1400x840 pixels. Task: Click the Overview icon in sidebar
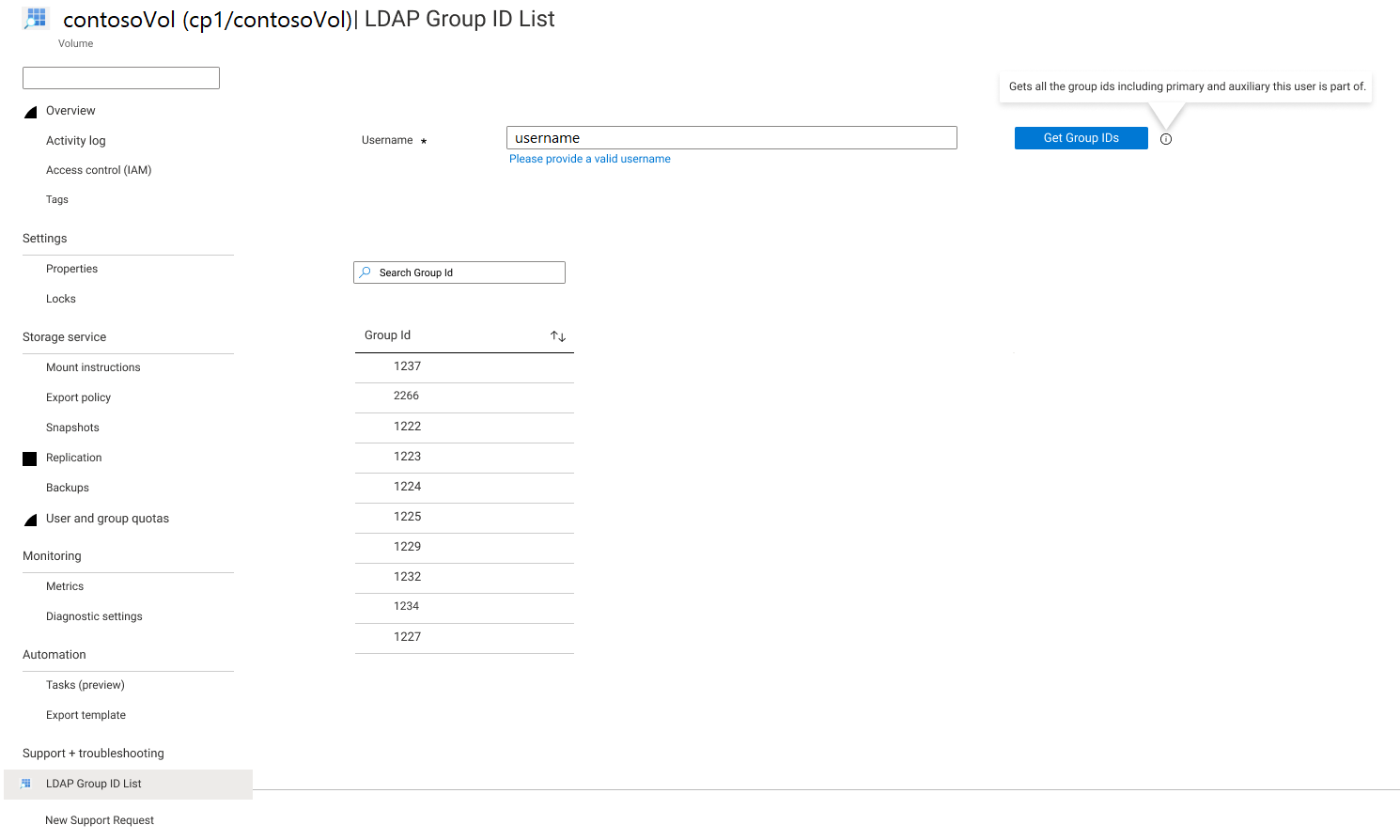click(x=30, y=112)
